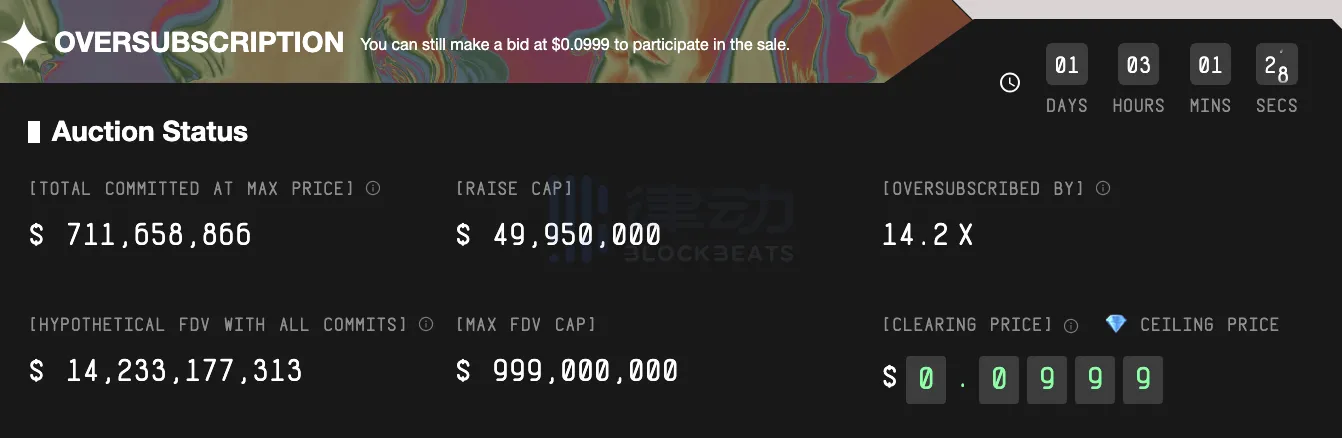This screenshot has height=438, width=1342.
Task: Select the Days countdown tile
Action: 1066,66
